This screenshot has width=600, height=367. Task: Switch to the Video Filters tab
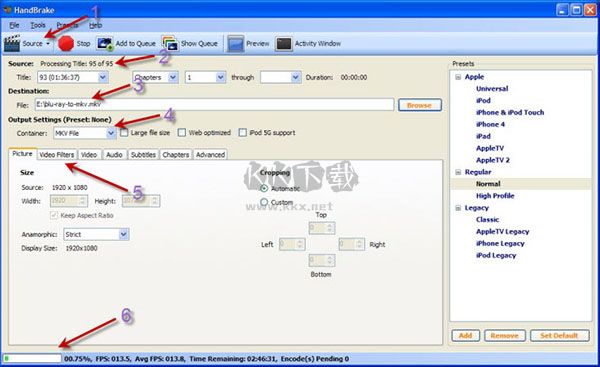[x=57, y=155]
